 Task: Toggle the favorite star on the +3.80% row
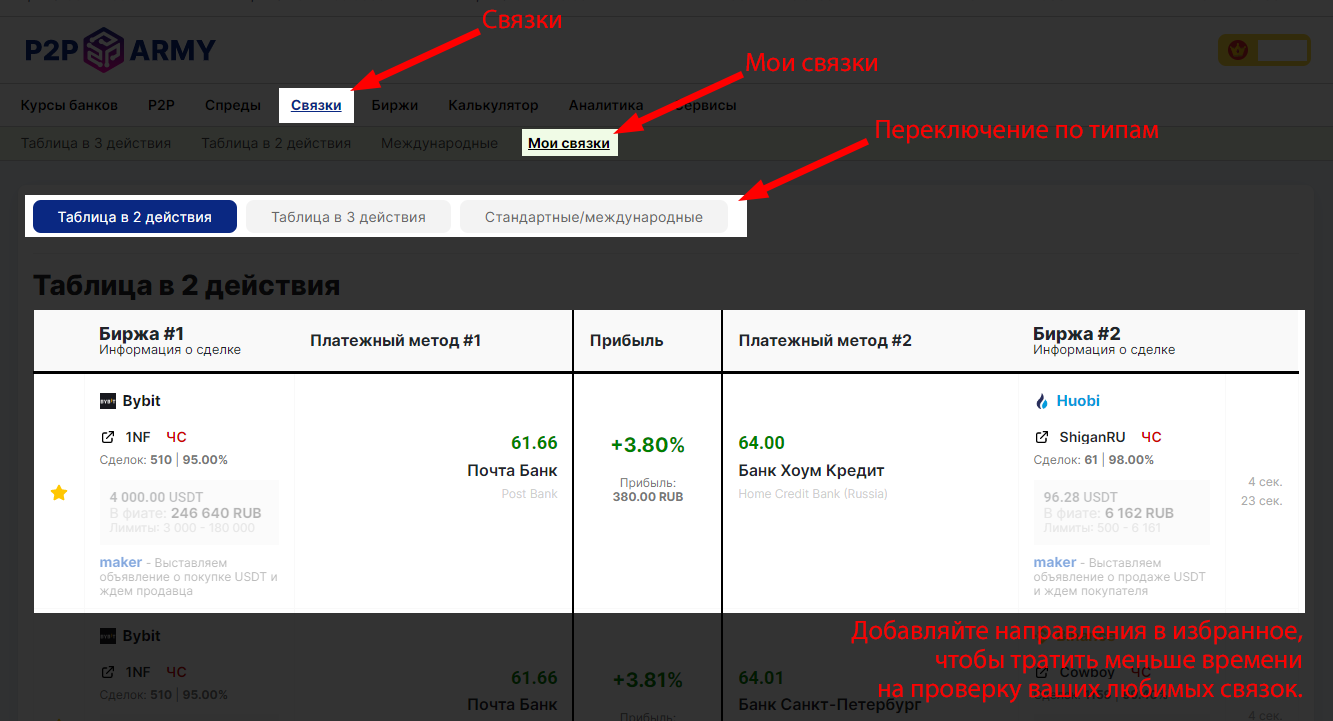click(x=59, y=492)
